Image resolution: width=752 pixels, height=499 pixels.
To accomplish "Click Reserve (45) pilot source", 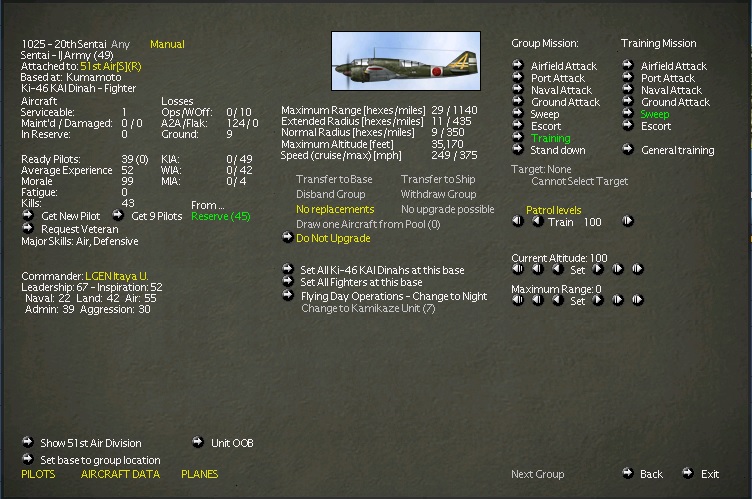I will (221, 216).
